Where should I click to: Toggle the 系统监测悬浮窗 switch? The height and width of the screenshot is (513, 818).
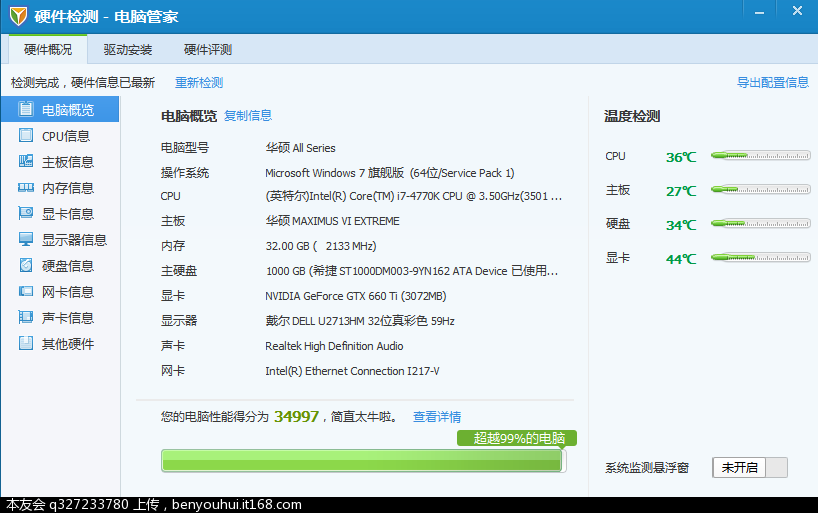pos(750,467)
